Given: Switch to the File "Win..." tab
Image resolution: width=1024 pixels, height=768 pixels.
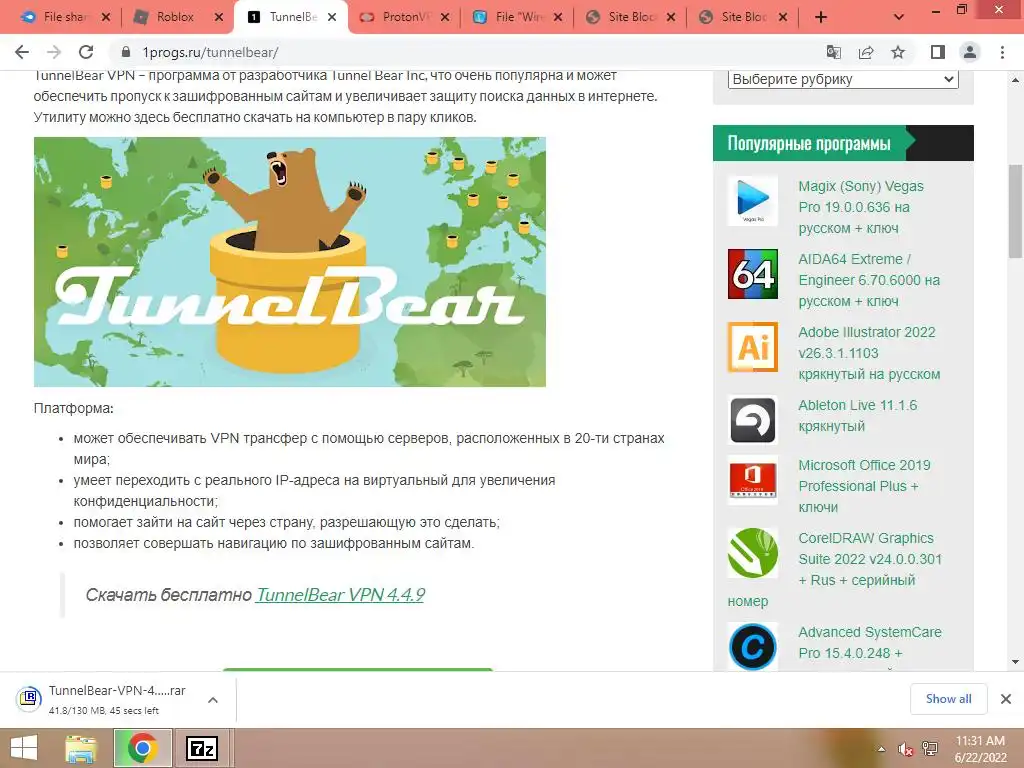Looking at the screenshot, I should [x=517, y=18].
